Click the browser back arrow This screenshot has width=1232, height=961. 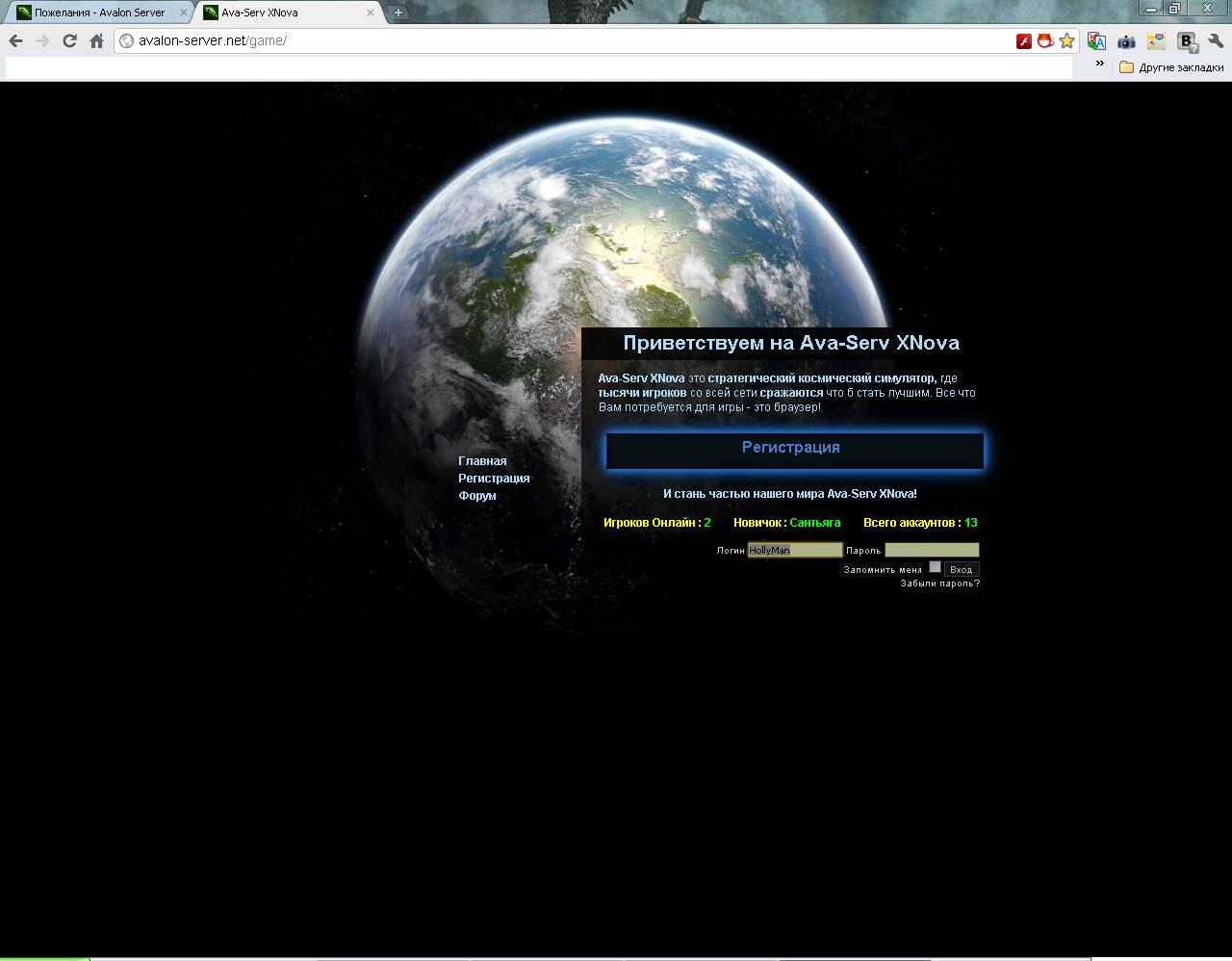pyautogui.click(x=15, y=40)
